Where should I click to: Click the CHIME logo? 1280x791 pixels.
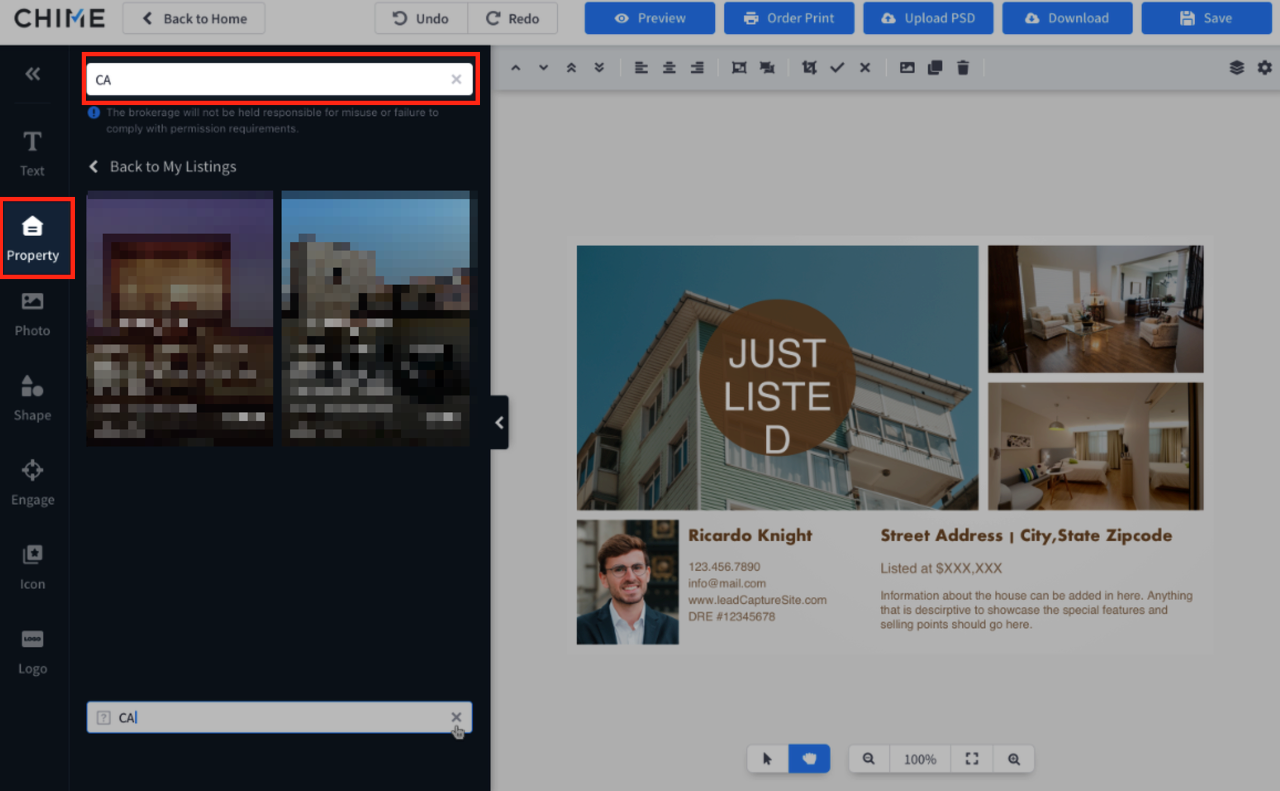coord(59,18)
